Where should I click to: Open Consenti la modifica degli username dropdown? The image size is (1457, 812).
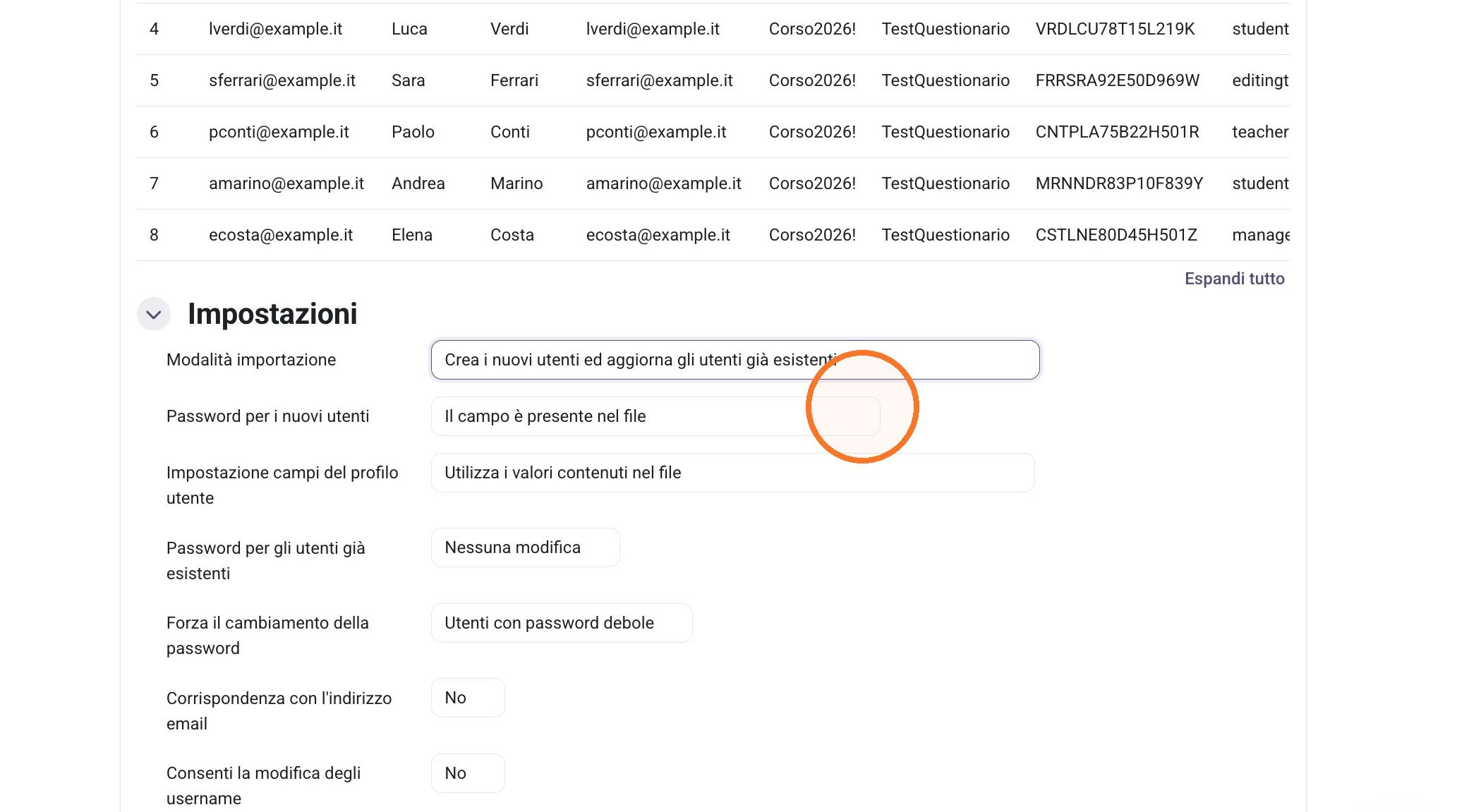pos(468,773)
